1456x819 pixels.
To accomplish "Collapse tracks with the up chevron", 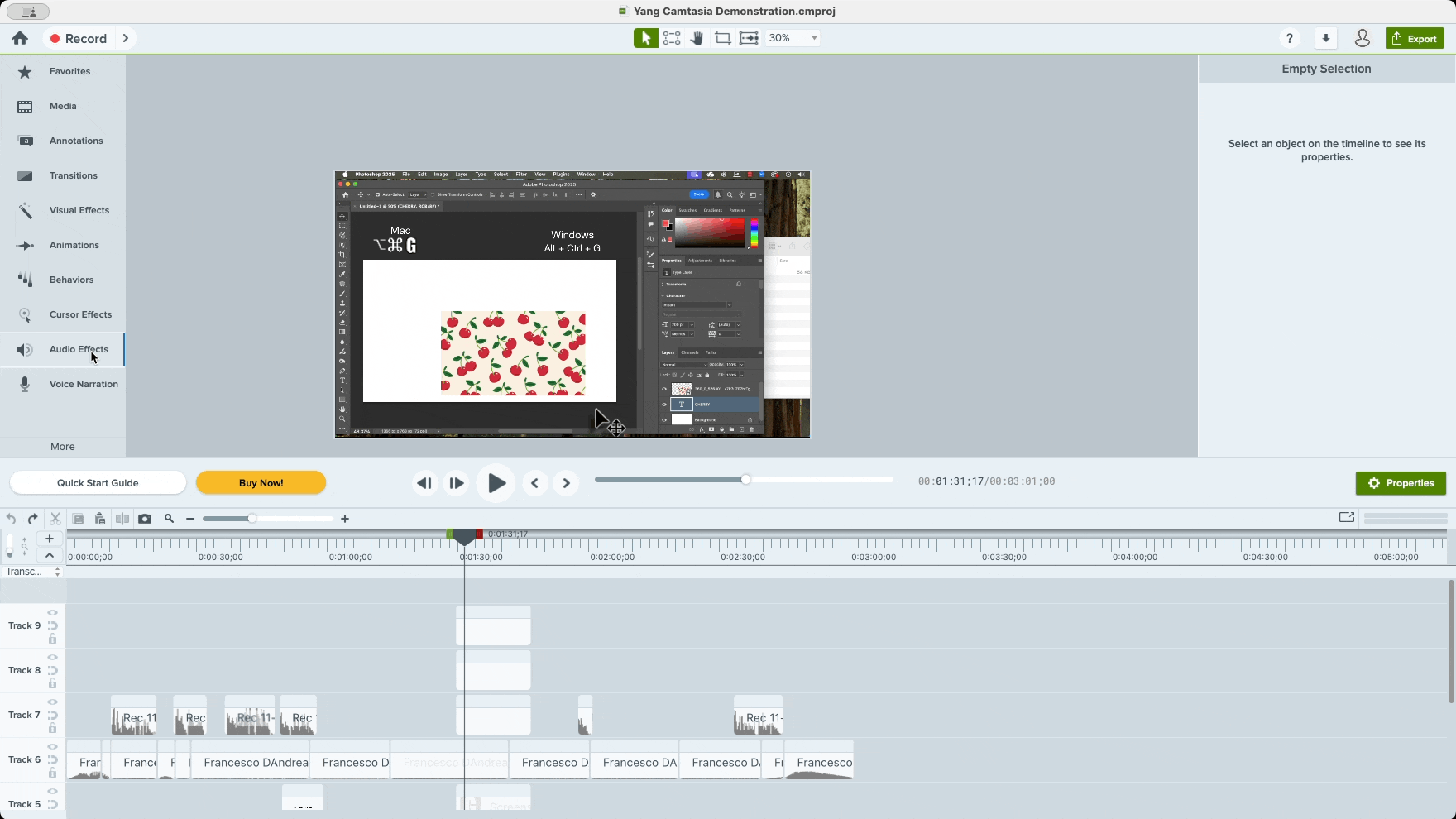I will pos(50,555).
